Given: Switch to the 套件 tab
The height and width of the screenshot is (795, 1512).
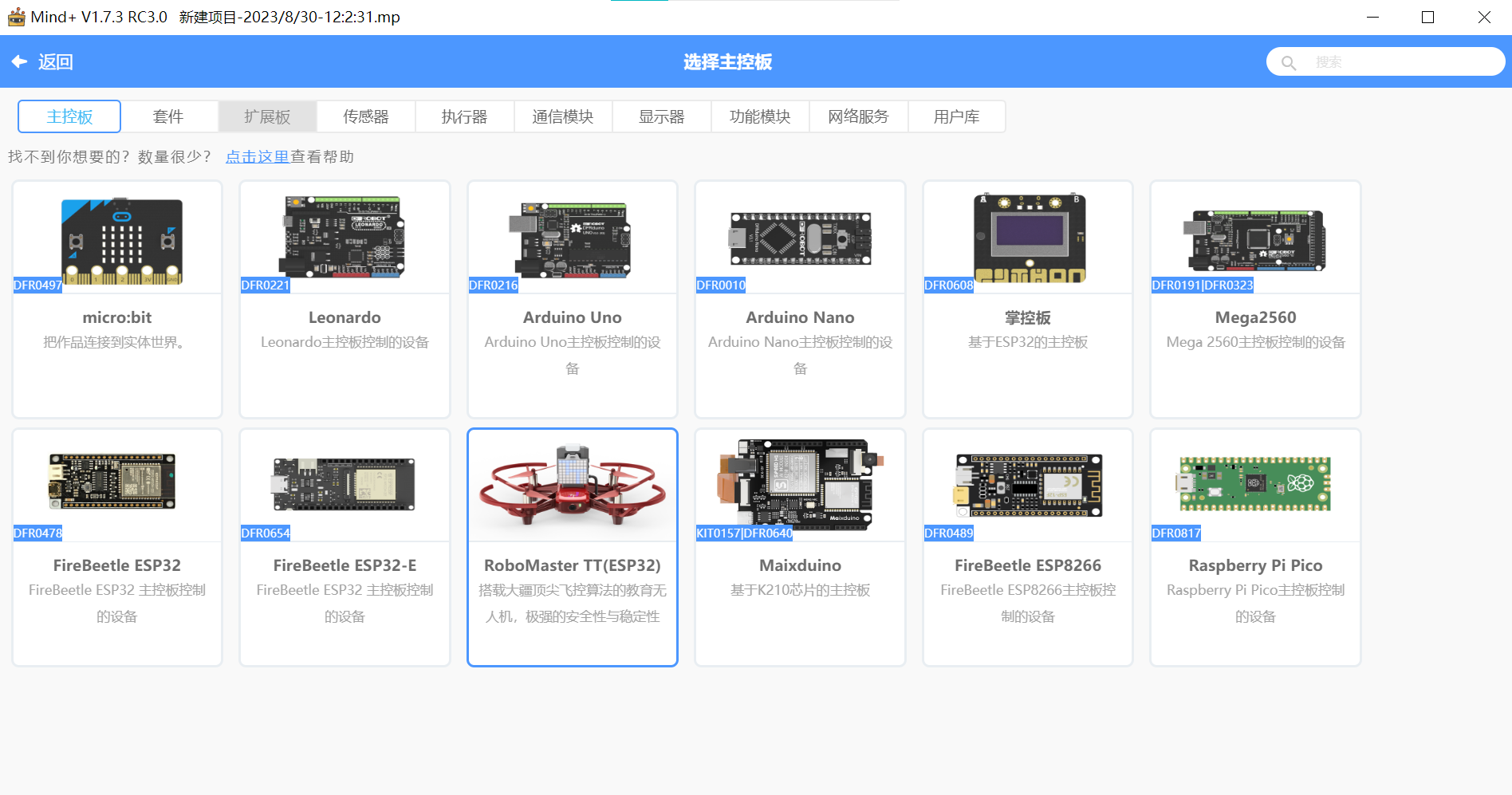Looking at the screenshot, I should [x=168, y=116].
